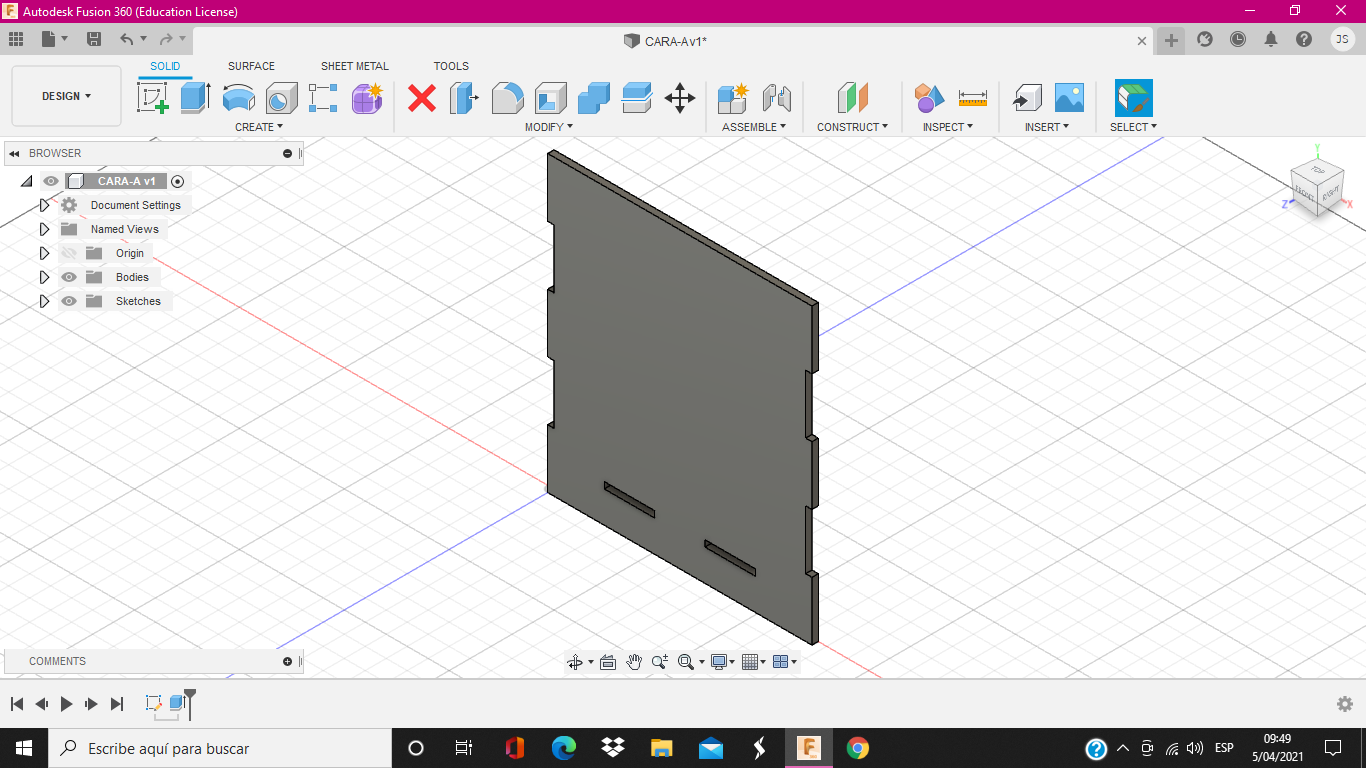Click the Select tool icon
Screen dimensions: 1366x768
pyautogui.click(x=1133, y=98)
